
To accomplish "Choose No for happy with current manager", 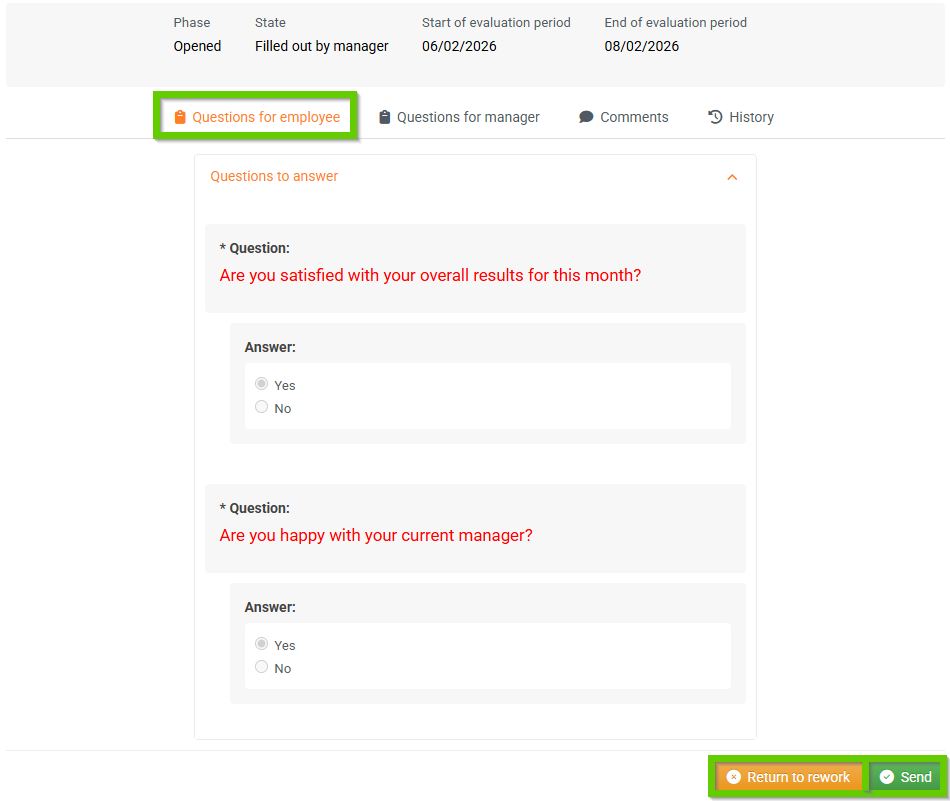I will click(x=262, y=667).
